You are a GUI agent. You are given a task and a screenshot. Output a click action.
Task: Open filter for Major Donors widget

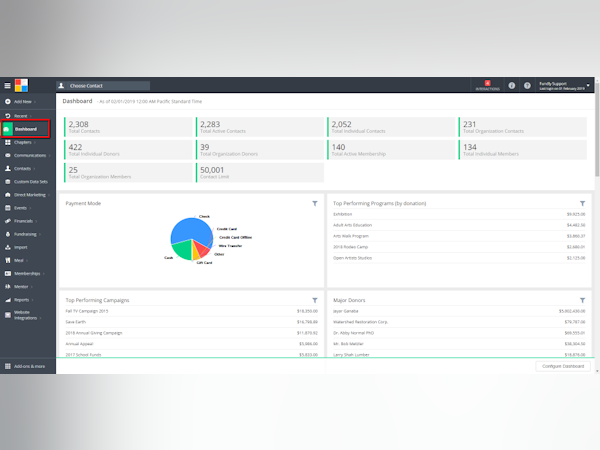(x=582, y=300)
